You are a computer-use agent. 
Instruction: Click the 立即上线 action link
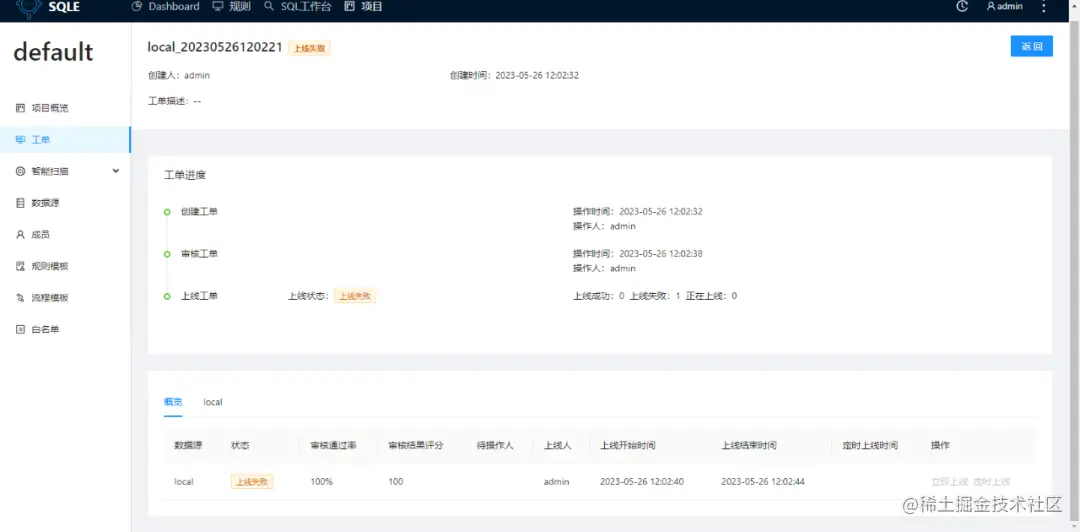(x=950, y=482)
